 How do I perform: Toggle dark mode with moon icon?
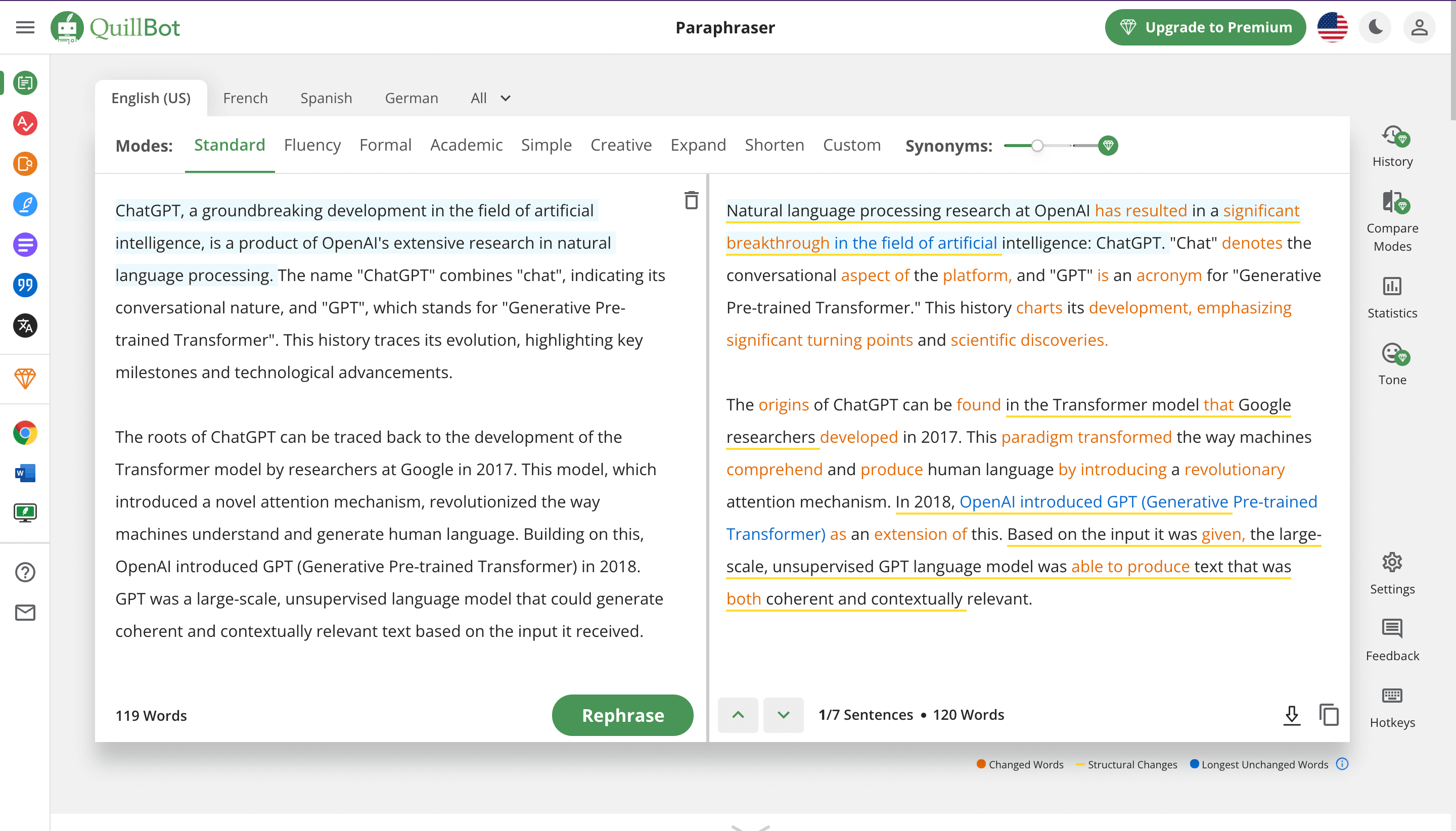point(1376,27)
